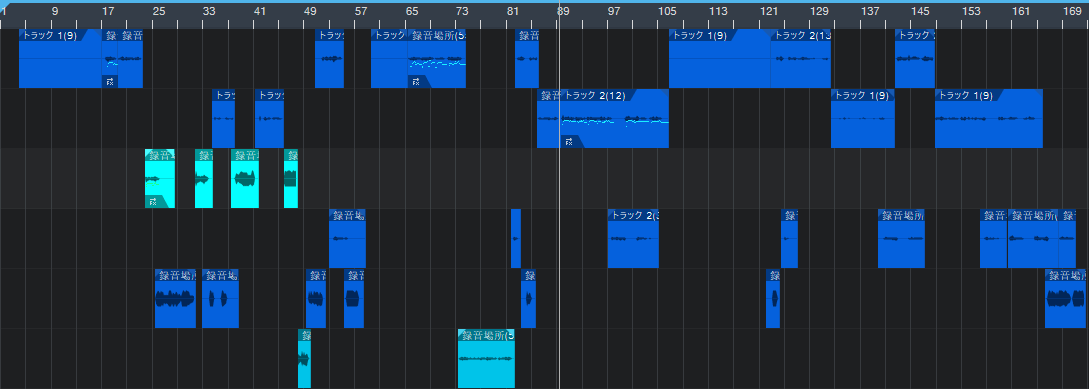
Task: Select 録音 clip near bar 156, fourth track
Action: pos(993,238)
